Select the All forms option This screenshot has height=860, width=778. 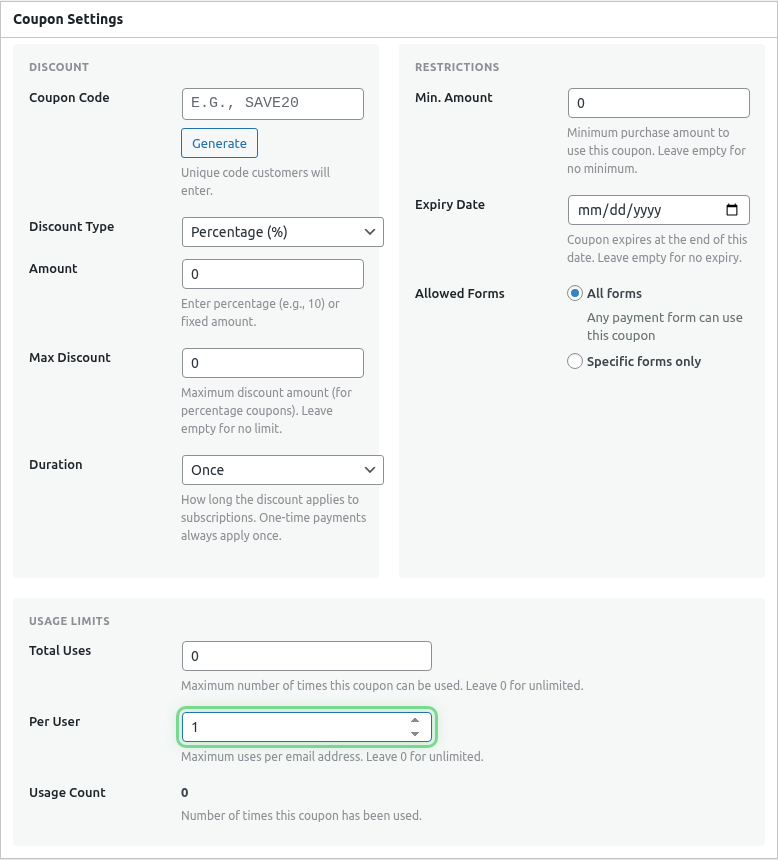pyautogui.click(x=575, y=293)
